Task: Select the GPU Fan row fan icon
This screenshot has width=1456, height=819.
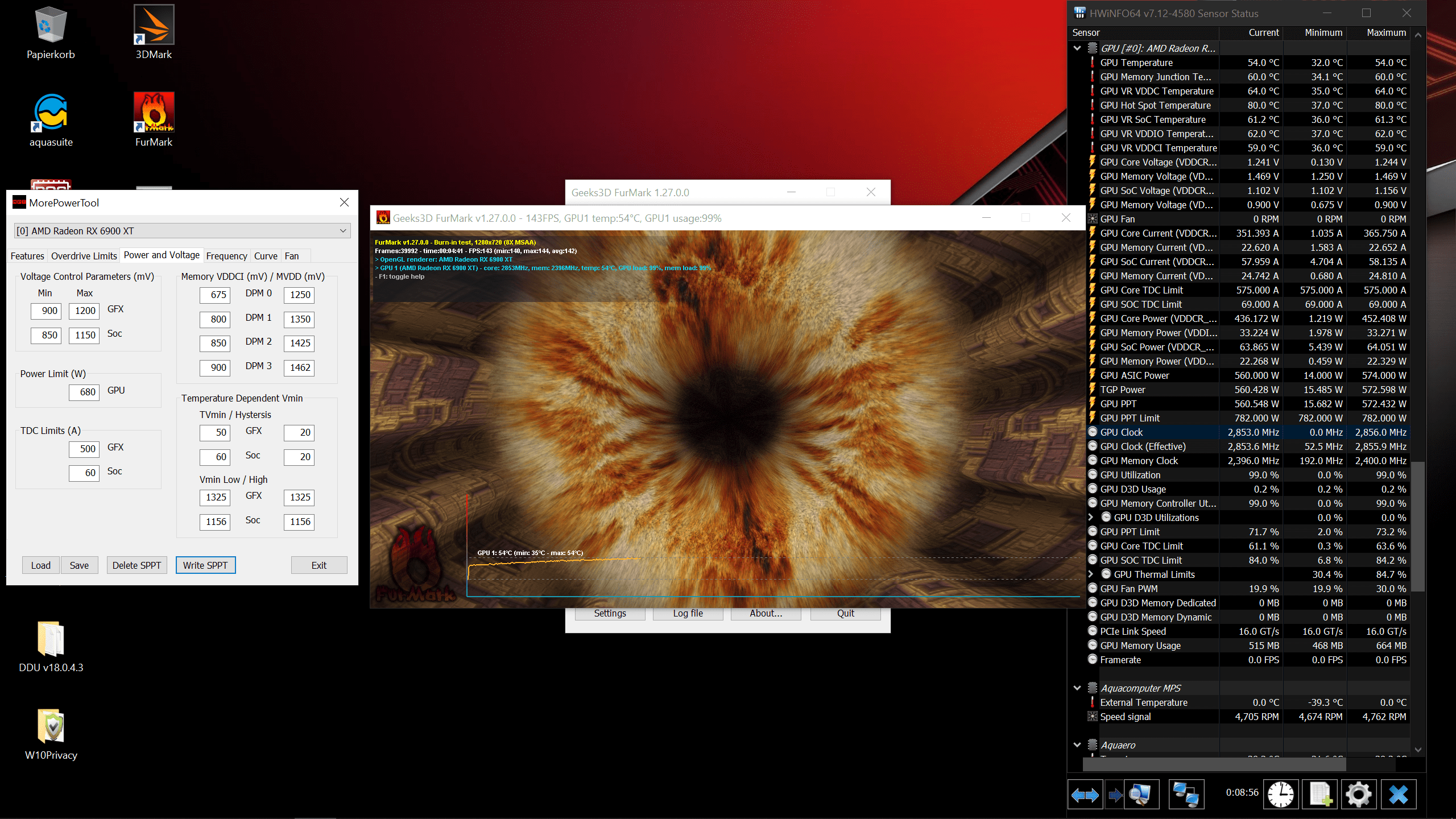Action: (x=1093, y=219)
